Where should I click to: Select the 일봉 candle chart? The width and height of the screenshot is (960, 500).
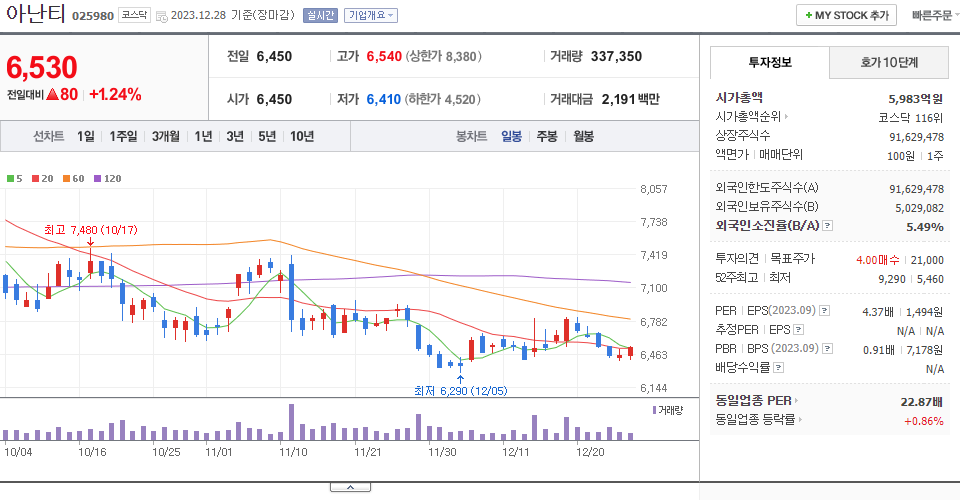(x=511, y=136)
